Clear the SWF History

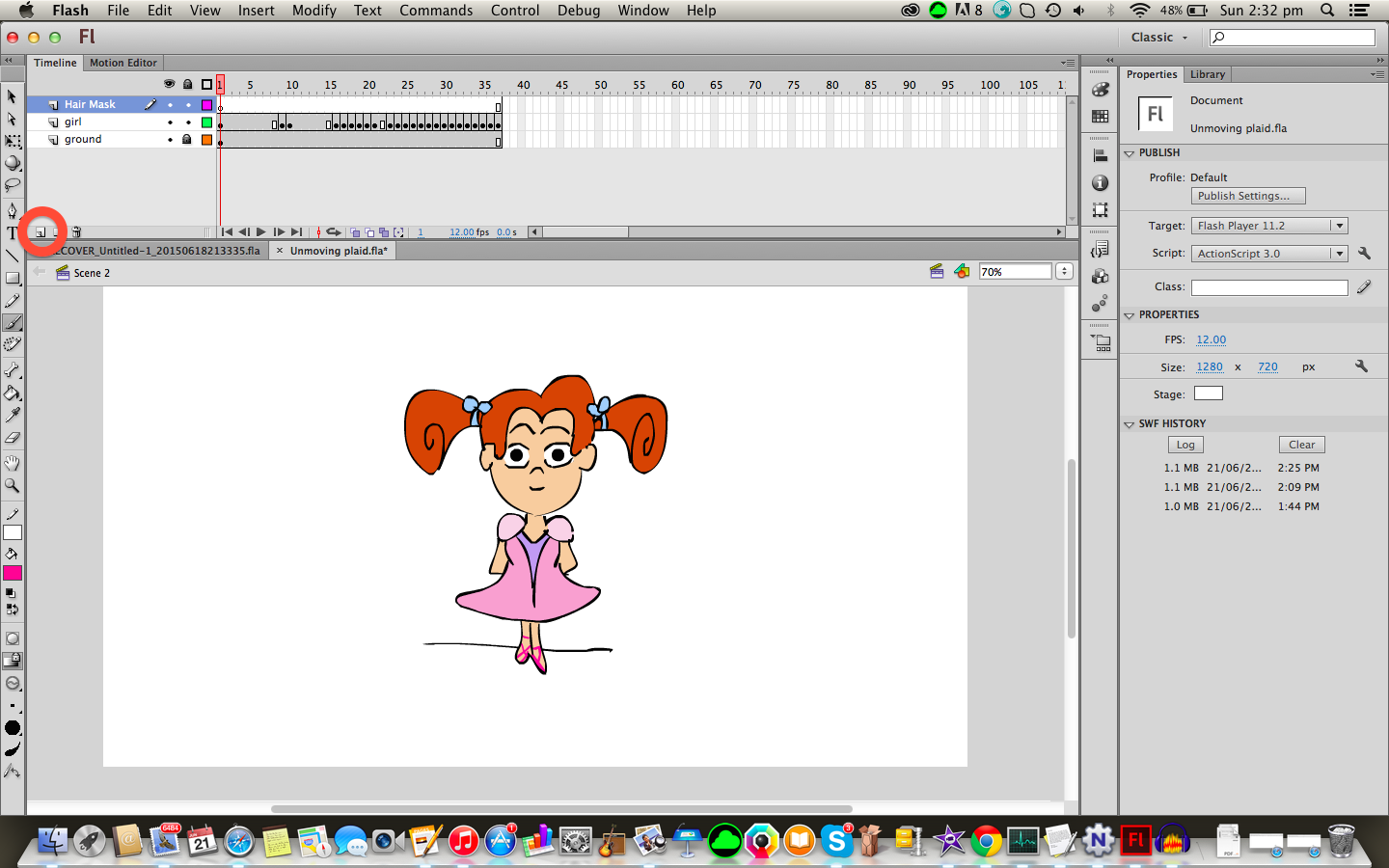click(1301, 445)
